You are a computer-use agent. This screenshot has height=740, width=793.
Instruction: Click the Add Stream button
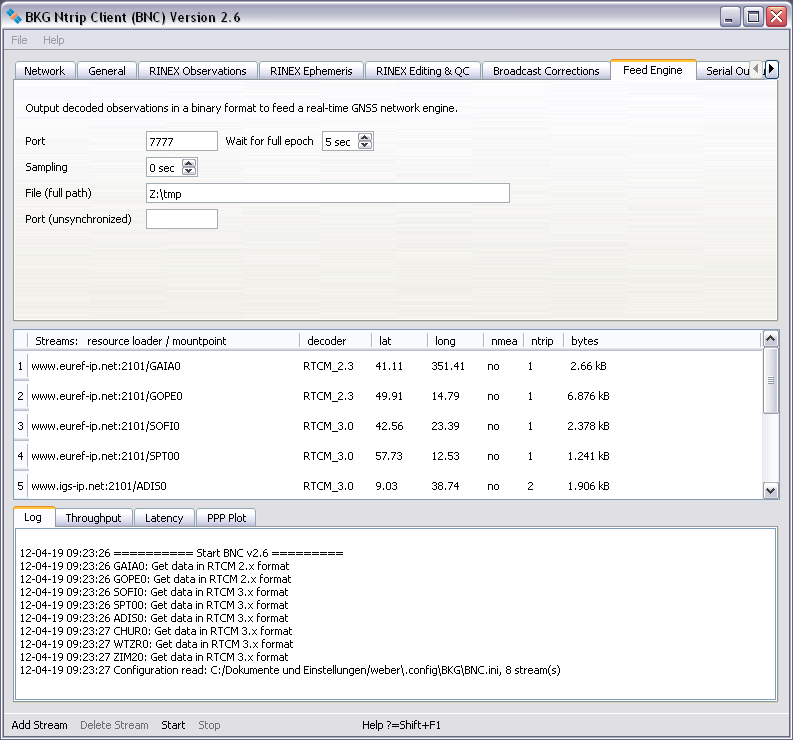click(x=40, y=725)
